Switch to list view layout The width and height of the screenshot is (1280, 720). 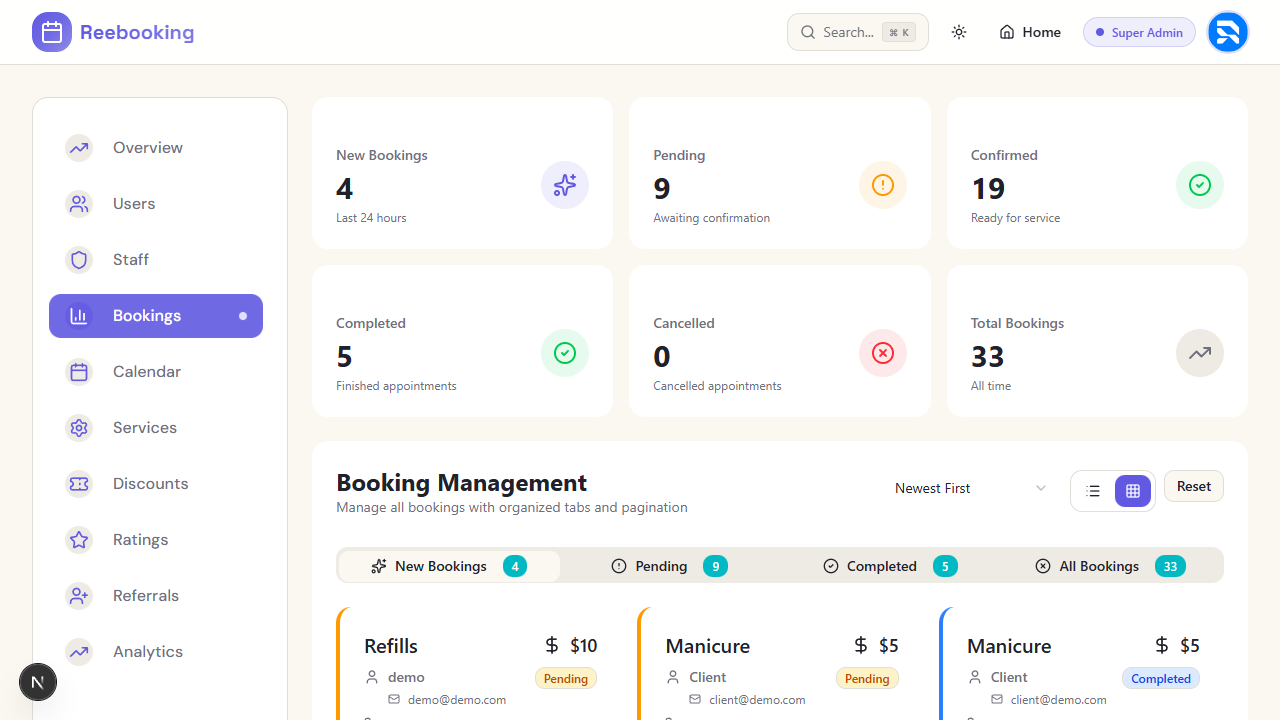[x=1093, y=491]
